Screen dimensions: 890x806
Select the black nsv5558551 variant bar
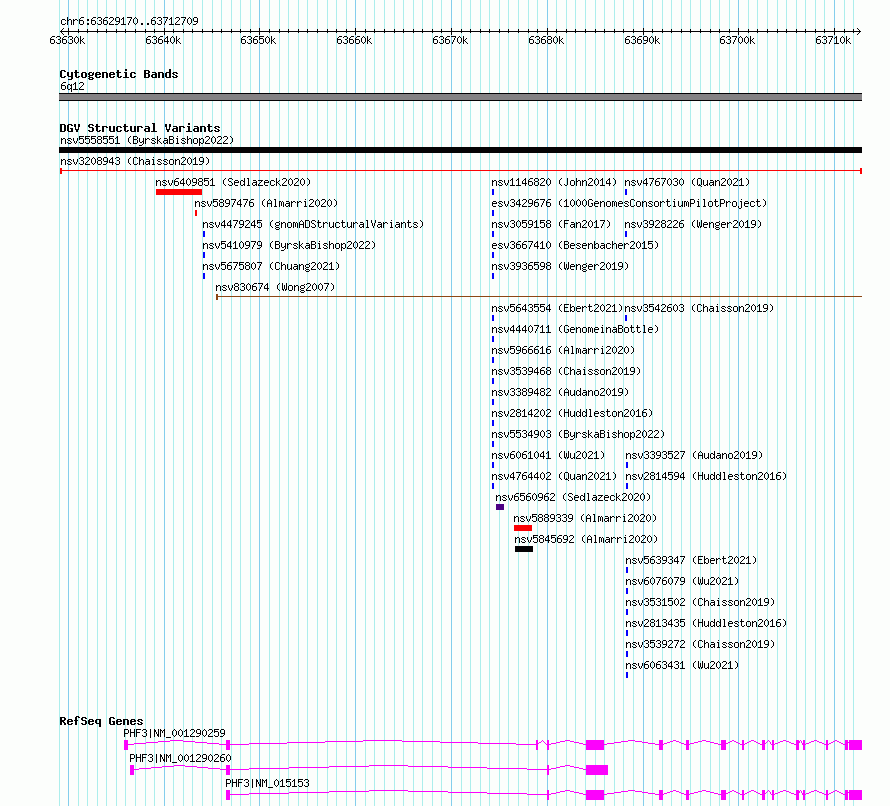460,150
